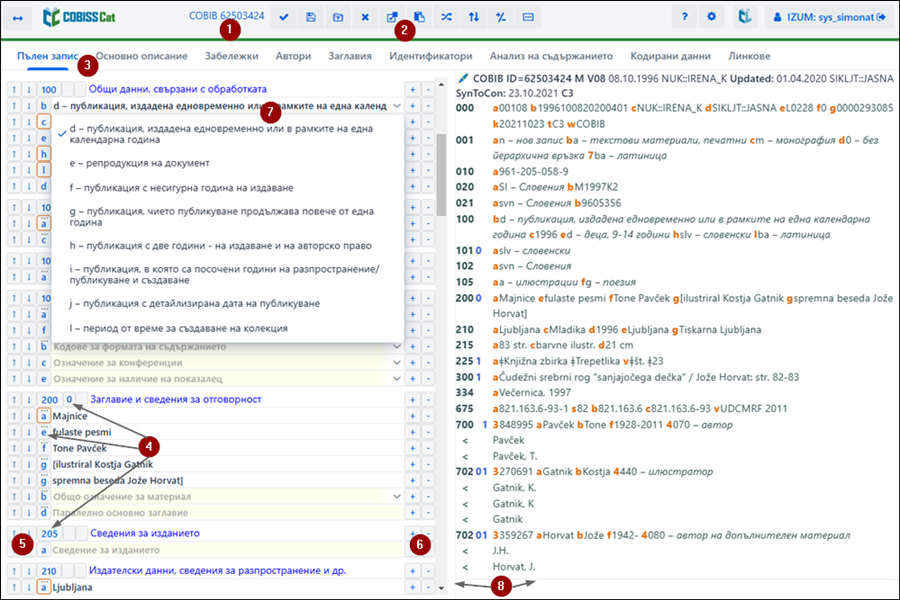Switch to Заглавия tab

pyautogui.click(x=350, y=56)
